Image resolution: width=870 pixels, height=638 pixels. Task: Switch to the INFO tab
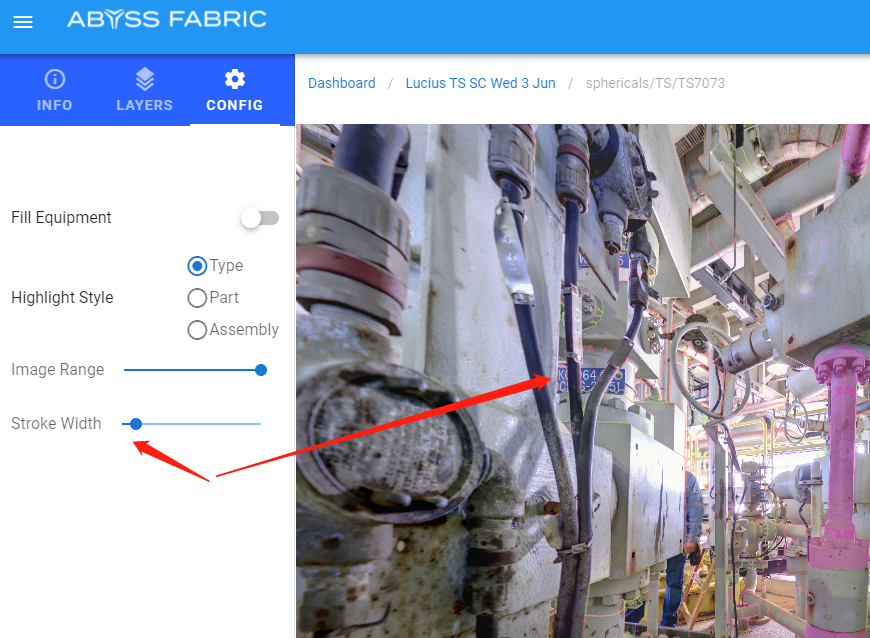[x=55, y=90]
